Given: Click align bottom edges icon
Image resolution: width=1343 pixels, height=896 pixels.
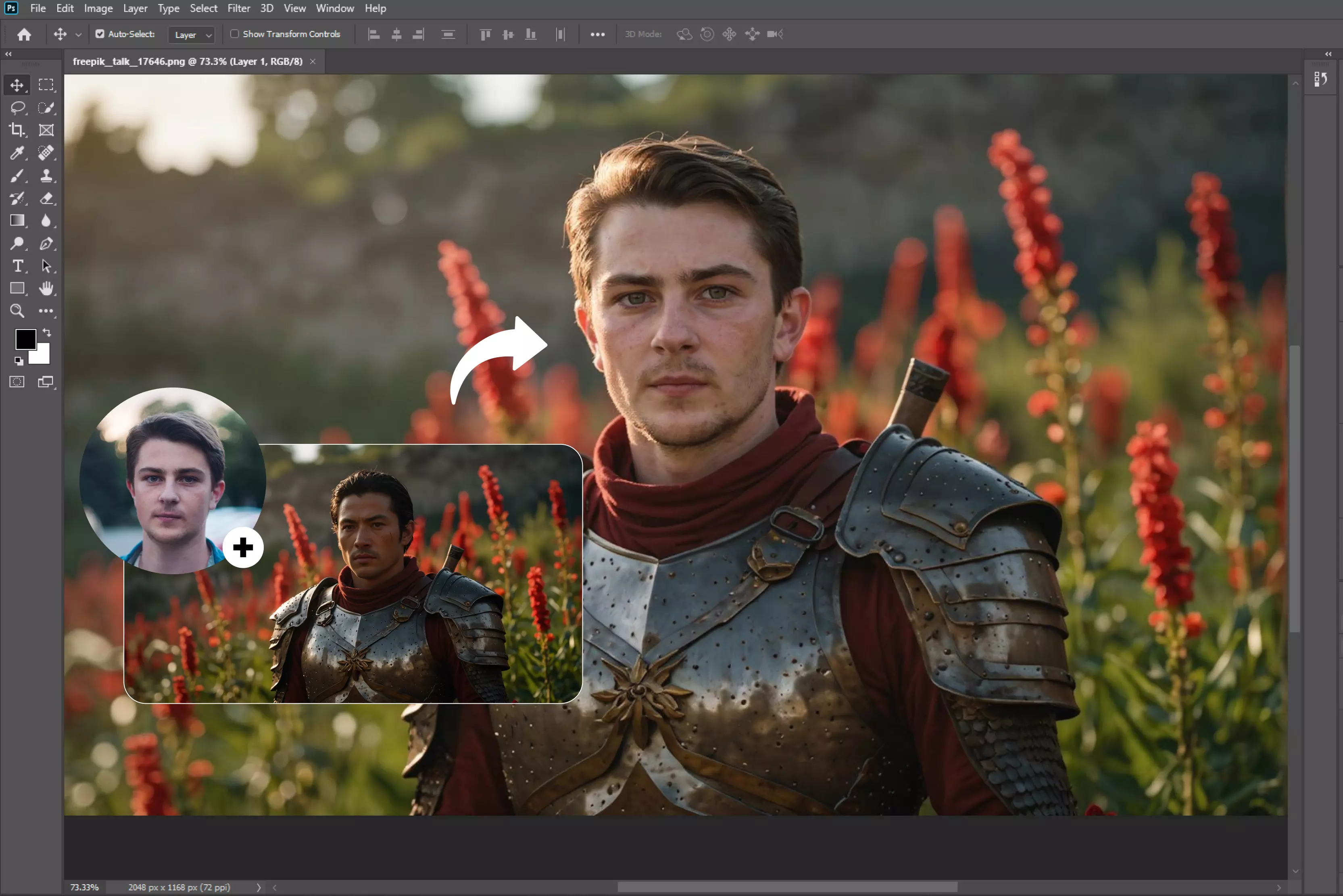Looking at the screenshot, I should coord(531,34).
